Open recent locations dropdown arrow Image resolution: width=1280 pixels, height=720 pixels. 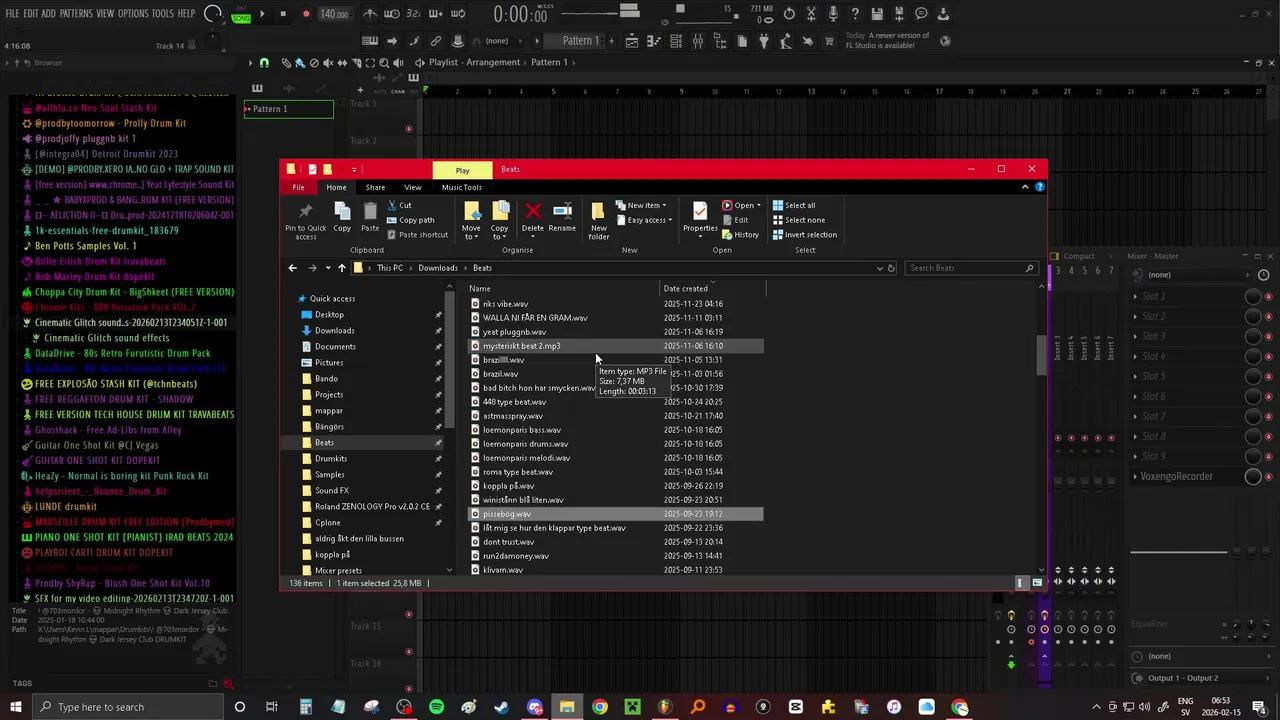pyautogui.click(x=327, y=268)
